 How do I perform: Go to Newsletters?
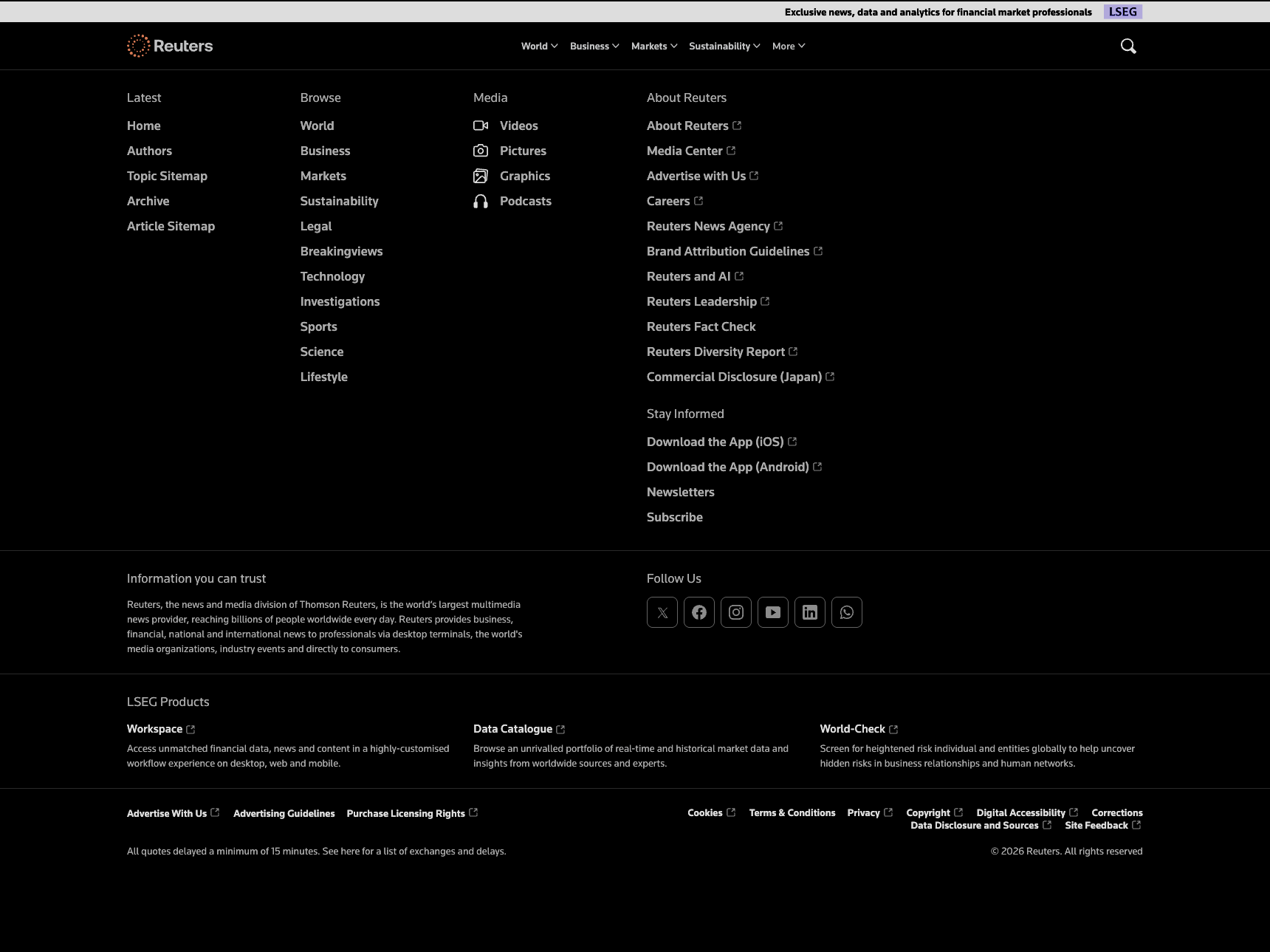click(681, 492)
